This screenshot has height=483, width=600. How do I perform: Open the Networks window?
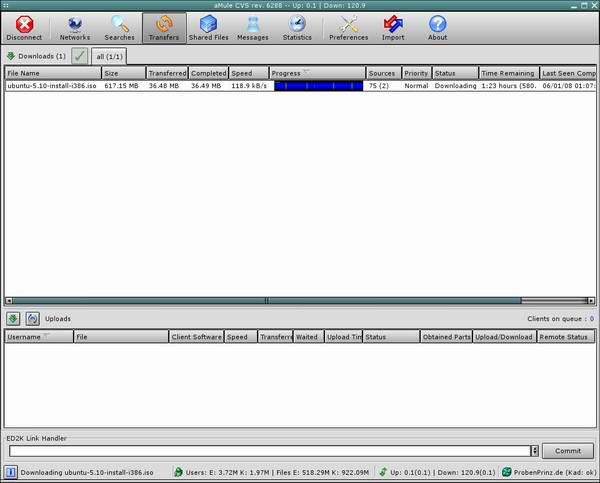(74, 28)
